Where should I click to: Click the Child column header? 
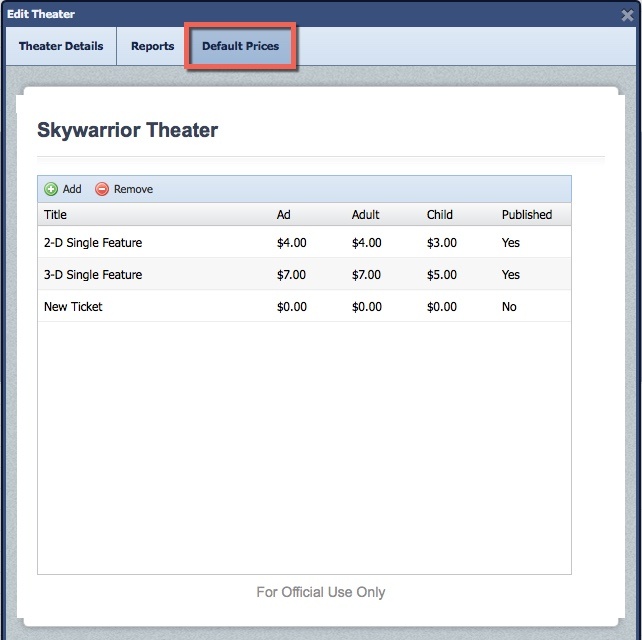pyautogui.click(x=439, y=214)
